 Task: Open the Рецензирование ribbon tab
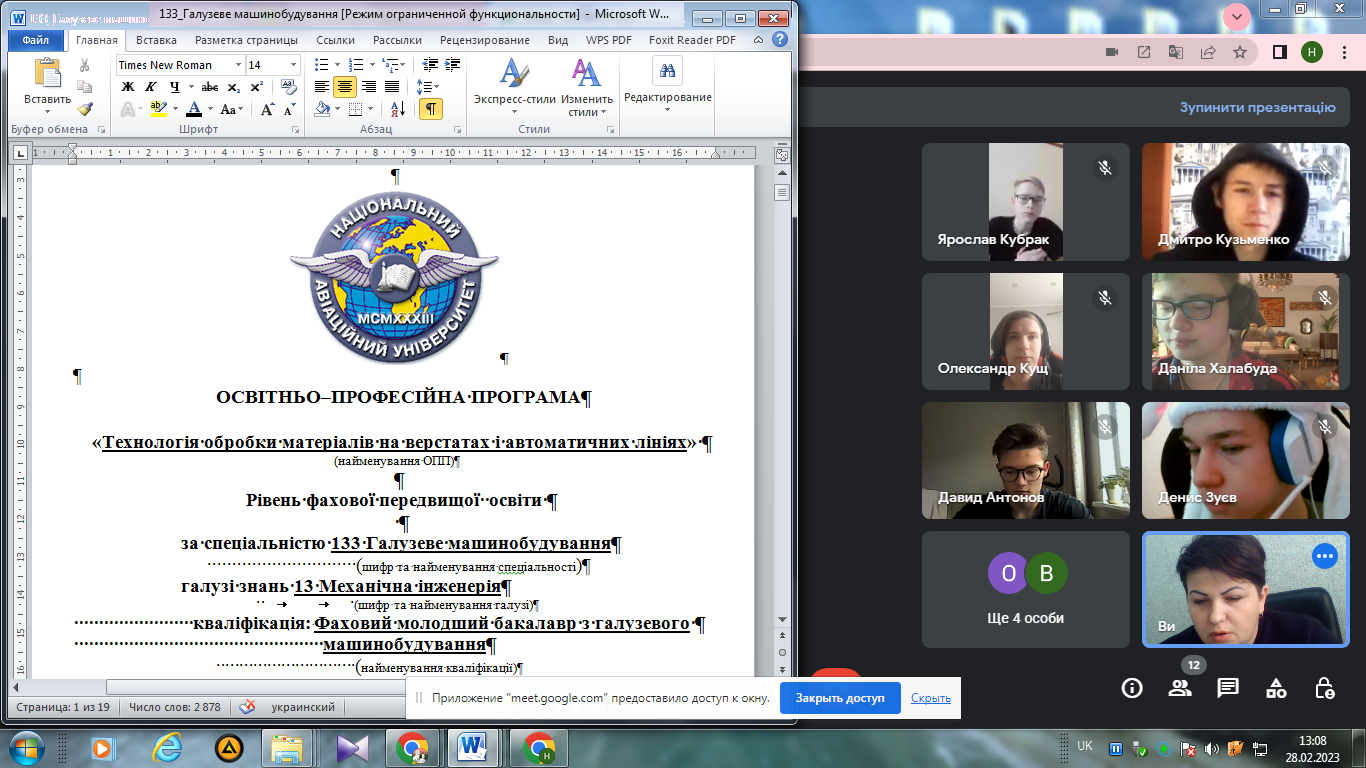click(485, 40)
